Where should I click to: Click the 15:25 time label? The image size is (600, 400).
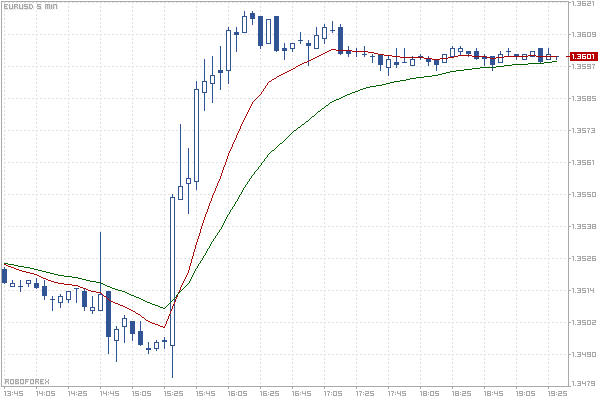coord(173,393)
